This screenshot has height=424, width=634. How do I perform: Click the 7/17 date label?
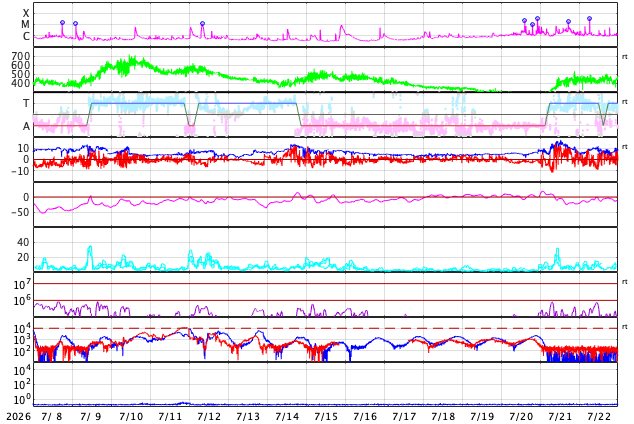coord(404,417)
